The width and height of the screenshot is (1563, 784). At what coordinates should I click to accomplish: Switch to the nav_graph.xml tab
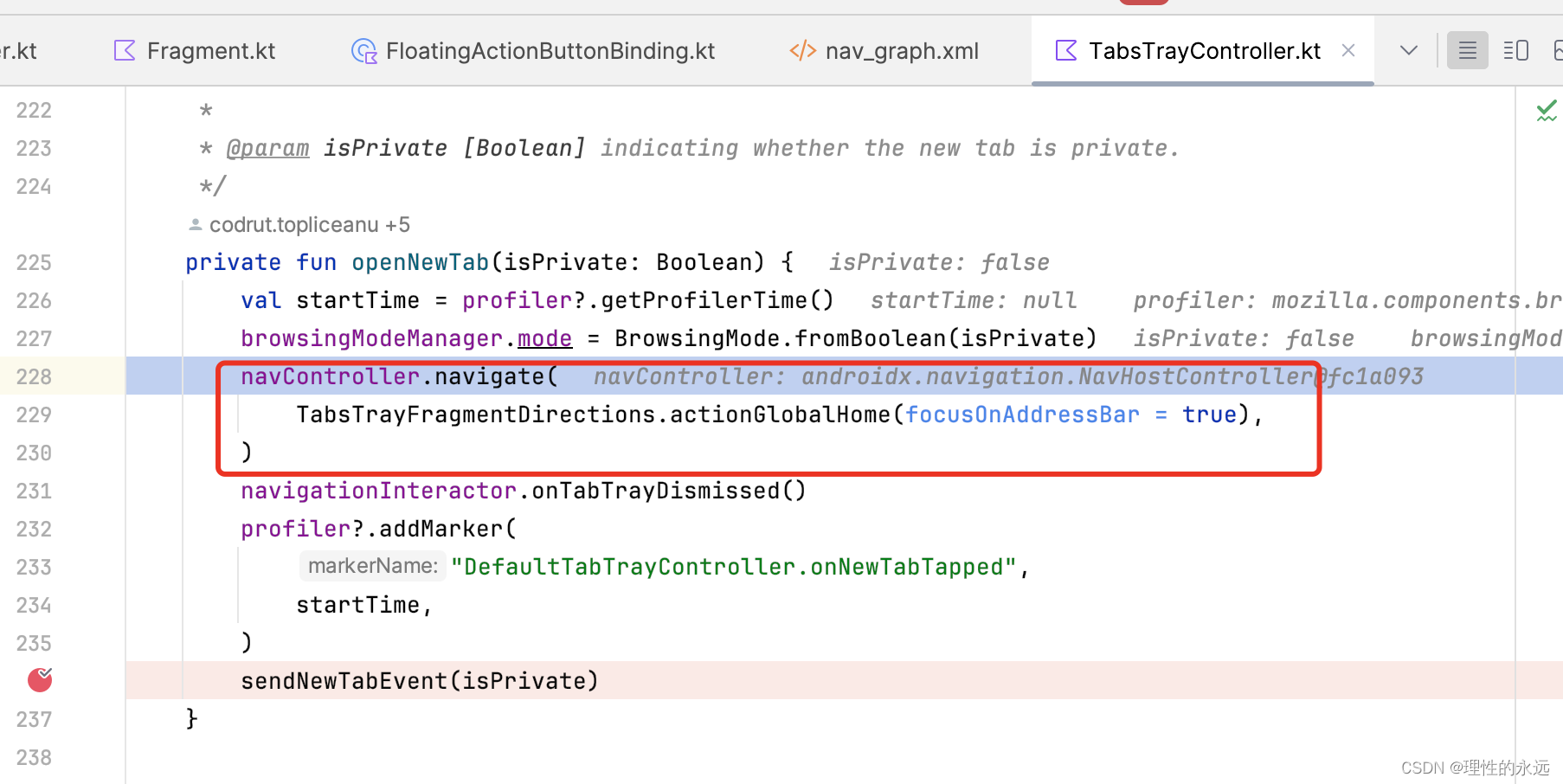[x=902, y=50]
